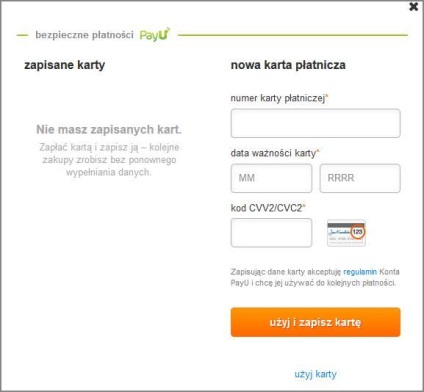Click the nowa karta płatnicza heading
The image size is (424, 392).
tap(288, 65)
